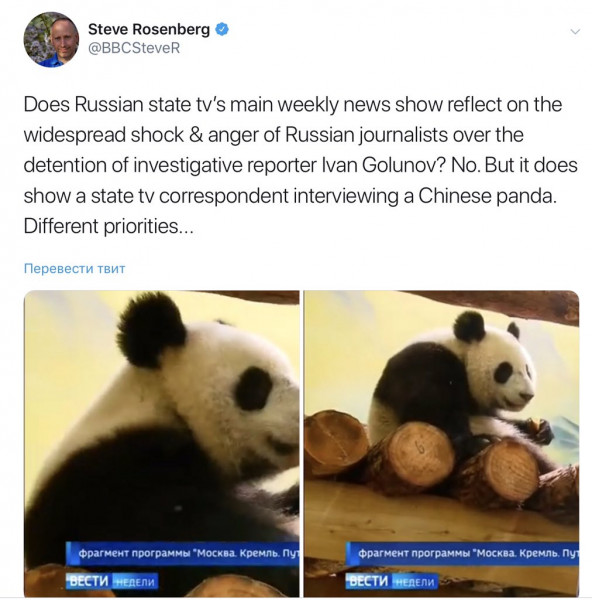Open the Steve Rosenberg display name
The height and width of the screenshot is (600, 592).
149,29
